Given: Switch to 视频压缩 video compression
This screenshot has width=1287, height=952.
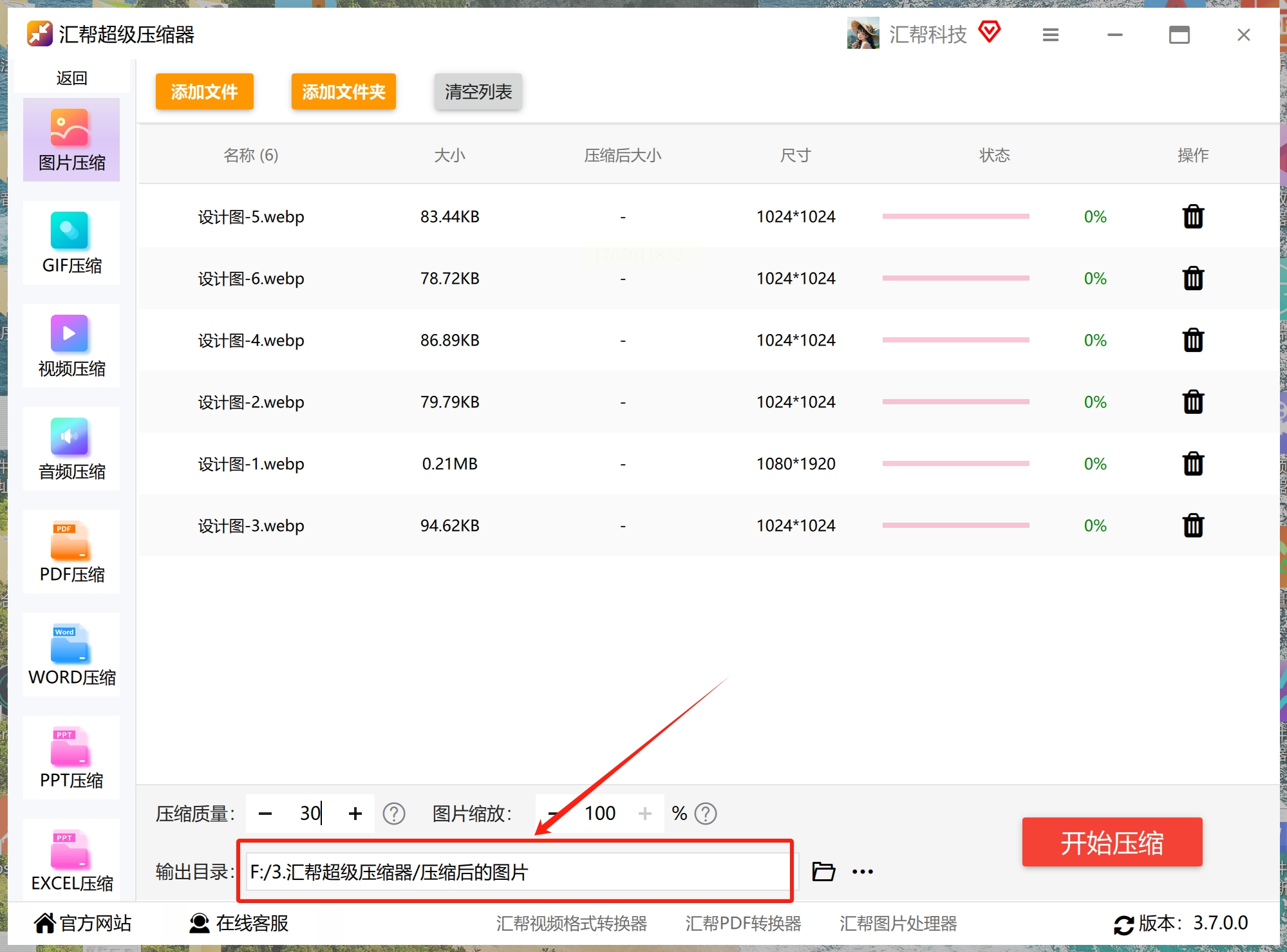Looking at the screenshot, I should (71, 346).
